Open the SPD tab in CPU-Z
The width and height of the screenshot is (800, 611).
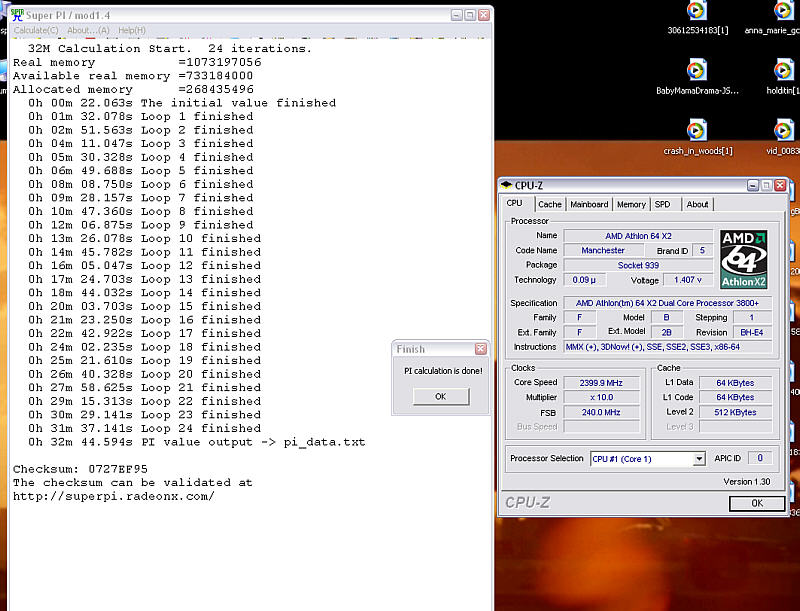pos(663,204)
